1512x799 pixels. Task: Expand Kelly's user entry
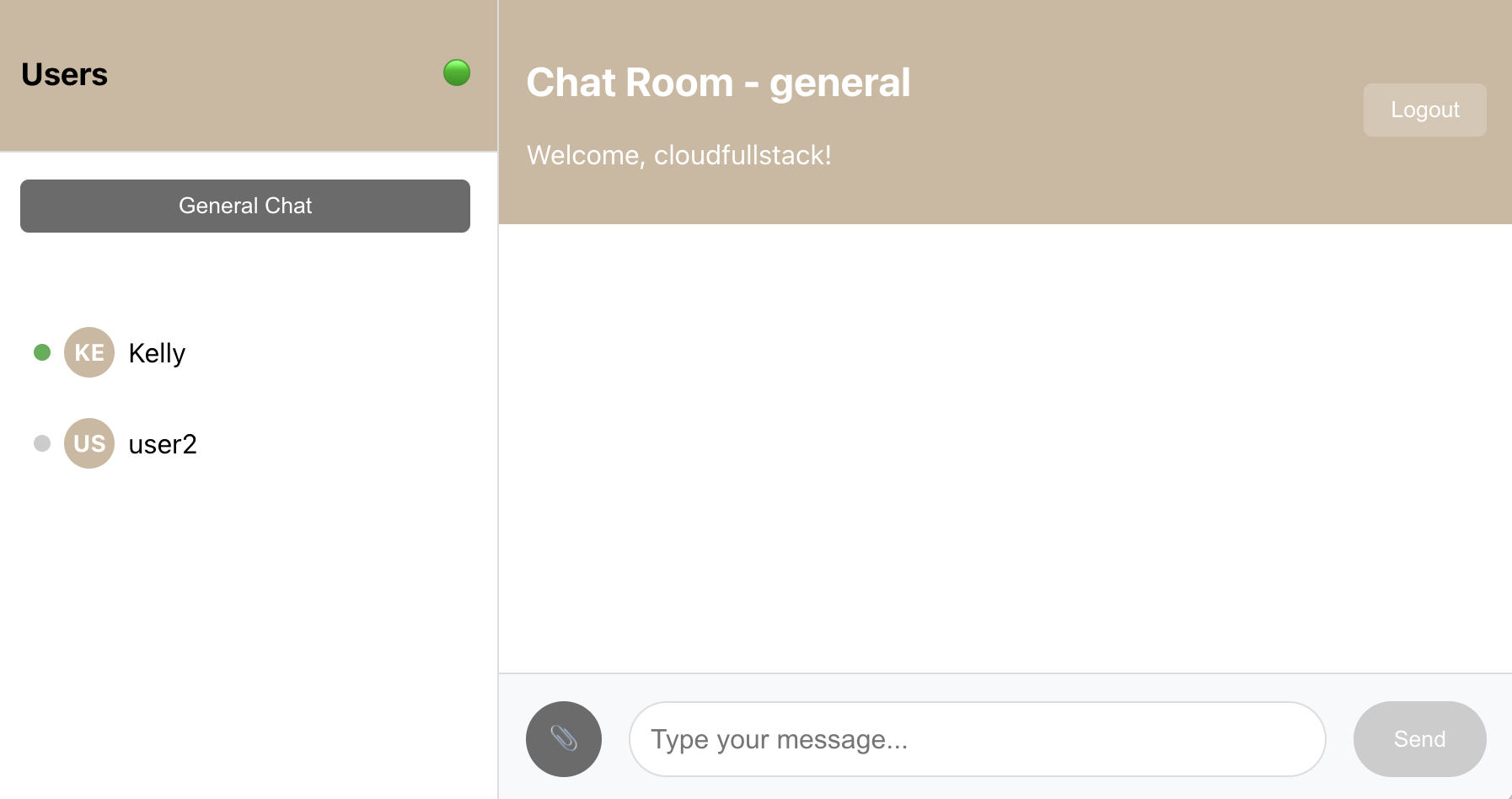point(156,352)
